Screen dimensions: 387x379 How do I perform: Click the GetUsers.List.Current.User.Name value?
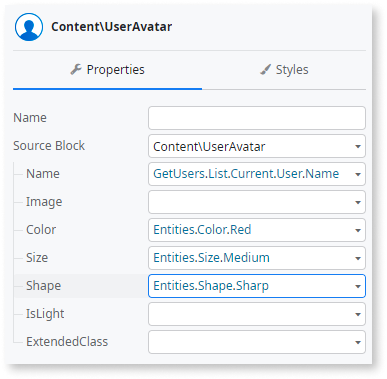[246, 174]
